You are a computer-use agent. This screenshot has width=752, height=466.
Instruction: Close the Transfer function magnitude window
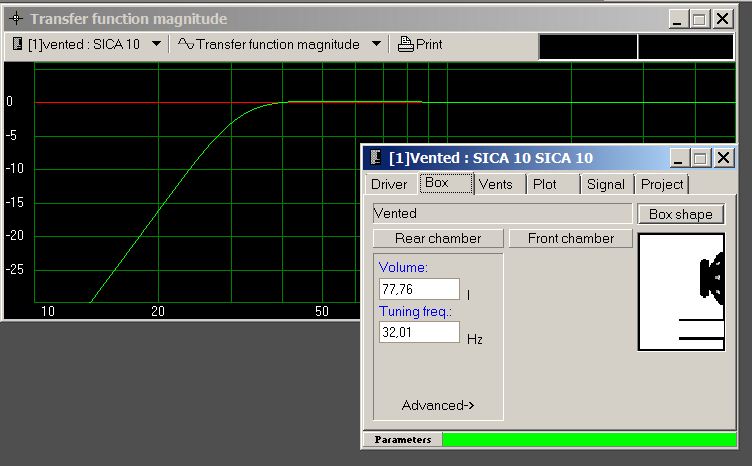pos(722,19)
